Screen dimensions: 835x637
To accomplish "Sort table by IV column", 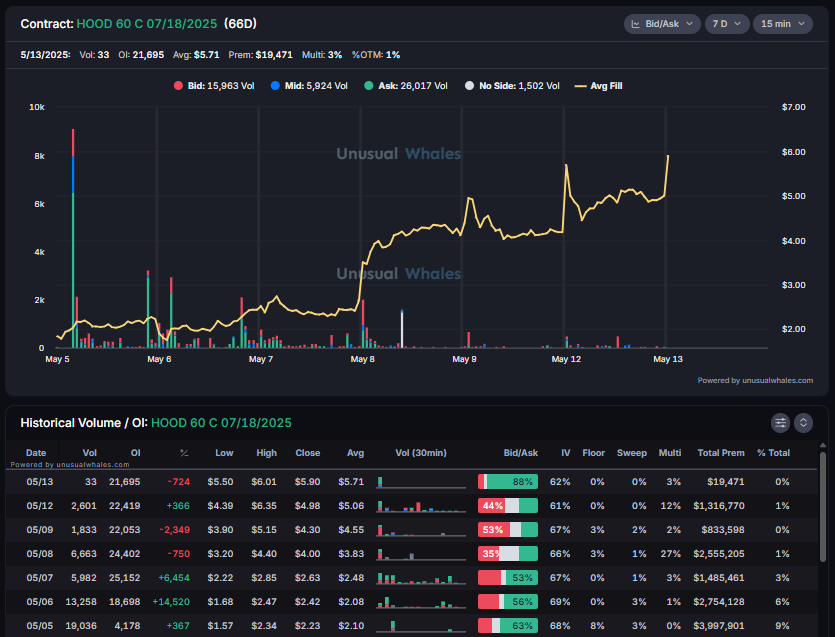I will pyautogui.click(x=565, y=453).
